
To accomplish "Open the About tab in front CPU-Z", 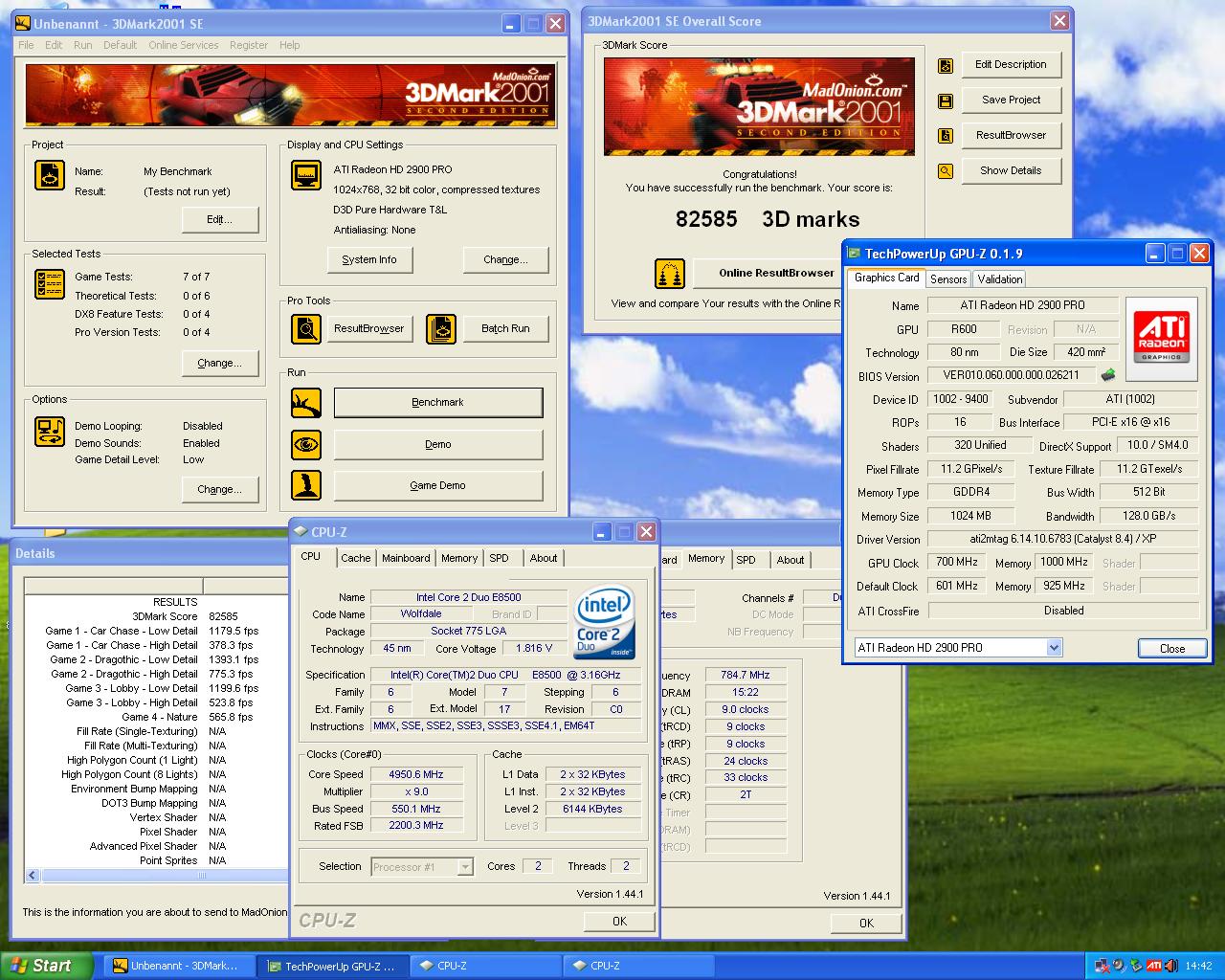I will (x=544, y=558).
